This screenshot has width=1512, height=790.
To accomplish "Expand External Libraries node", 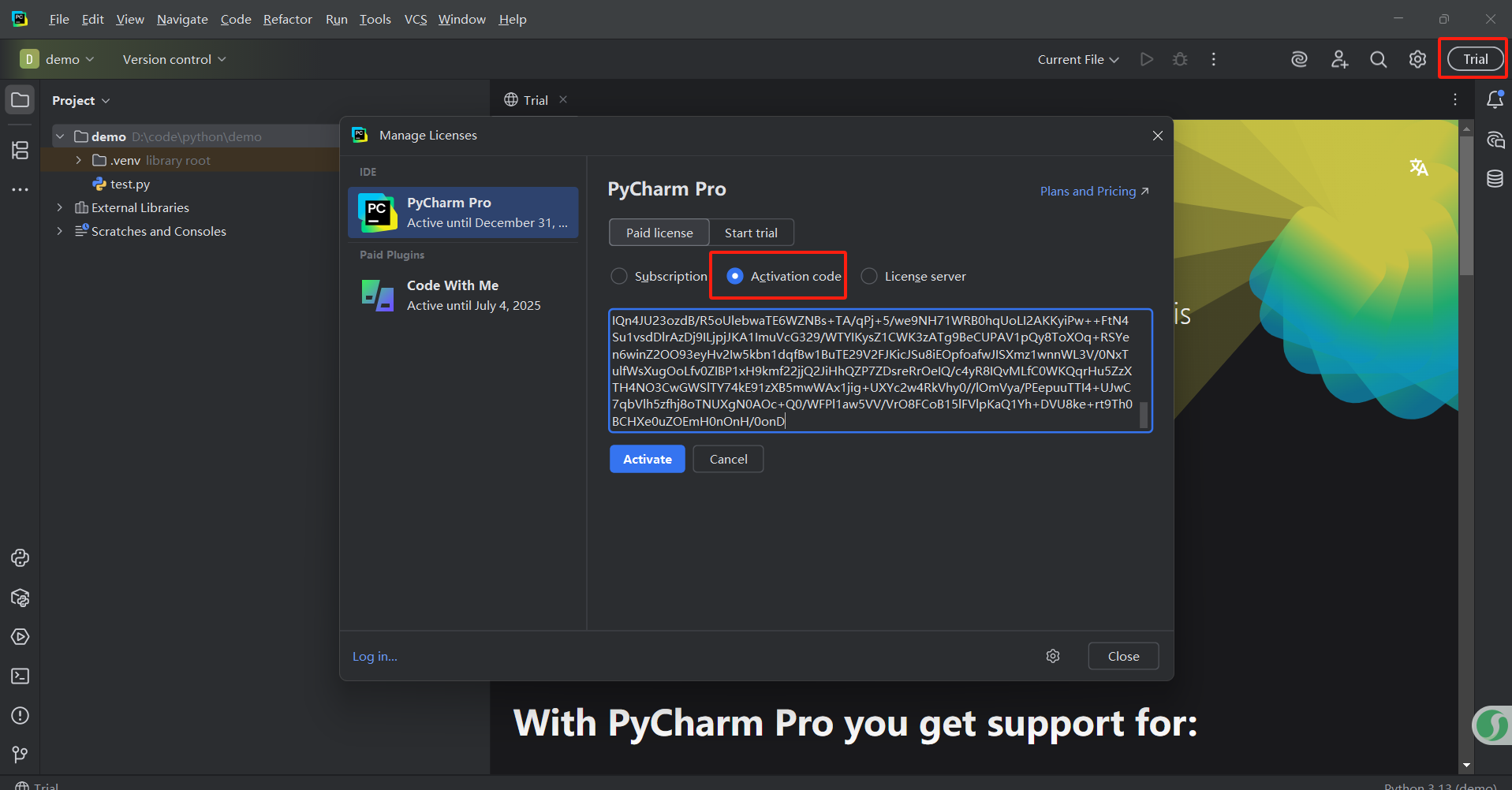I will [x=60, y=207].
